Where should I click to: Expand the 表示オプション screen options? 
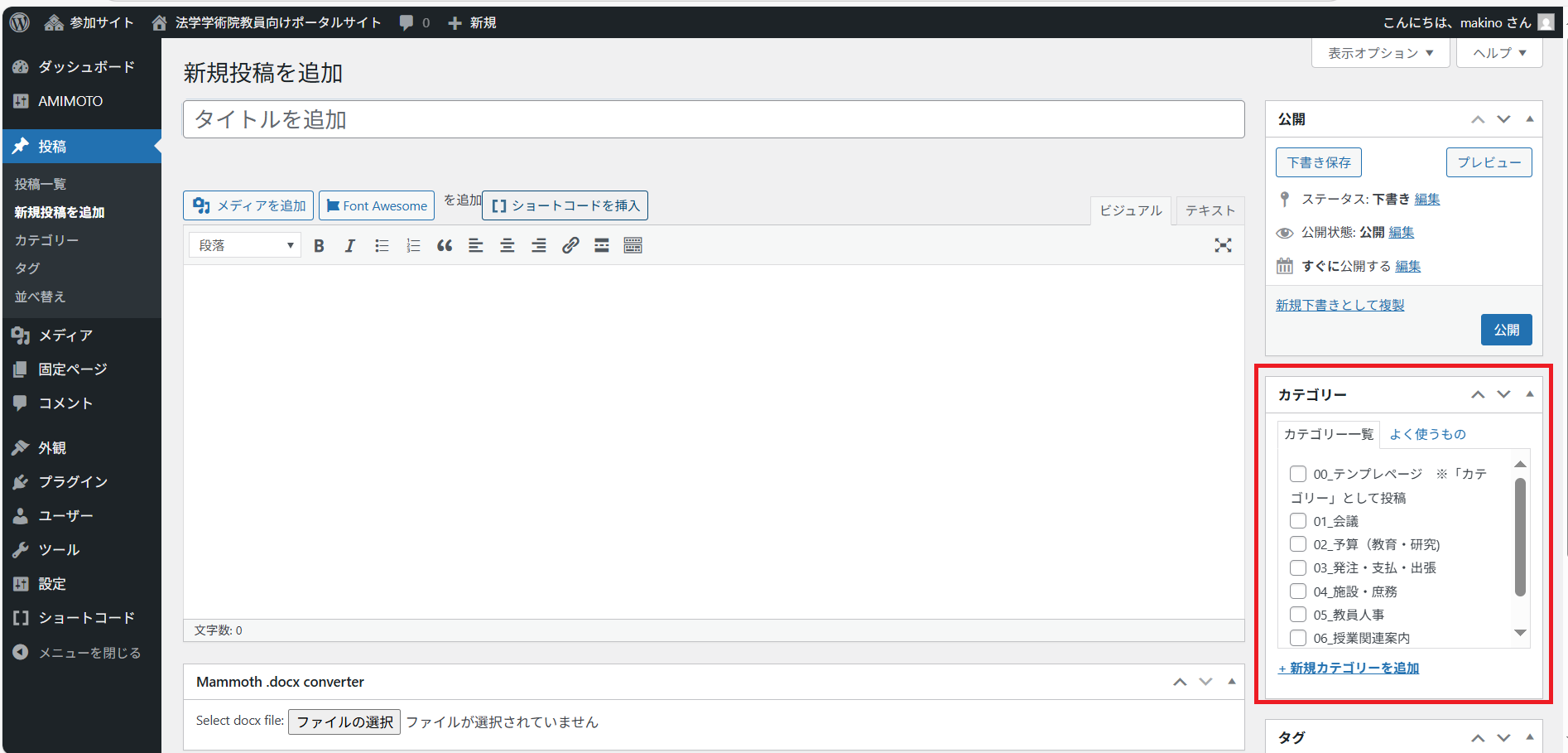pos(1380,53)
